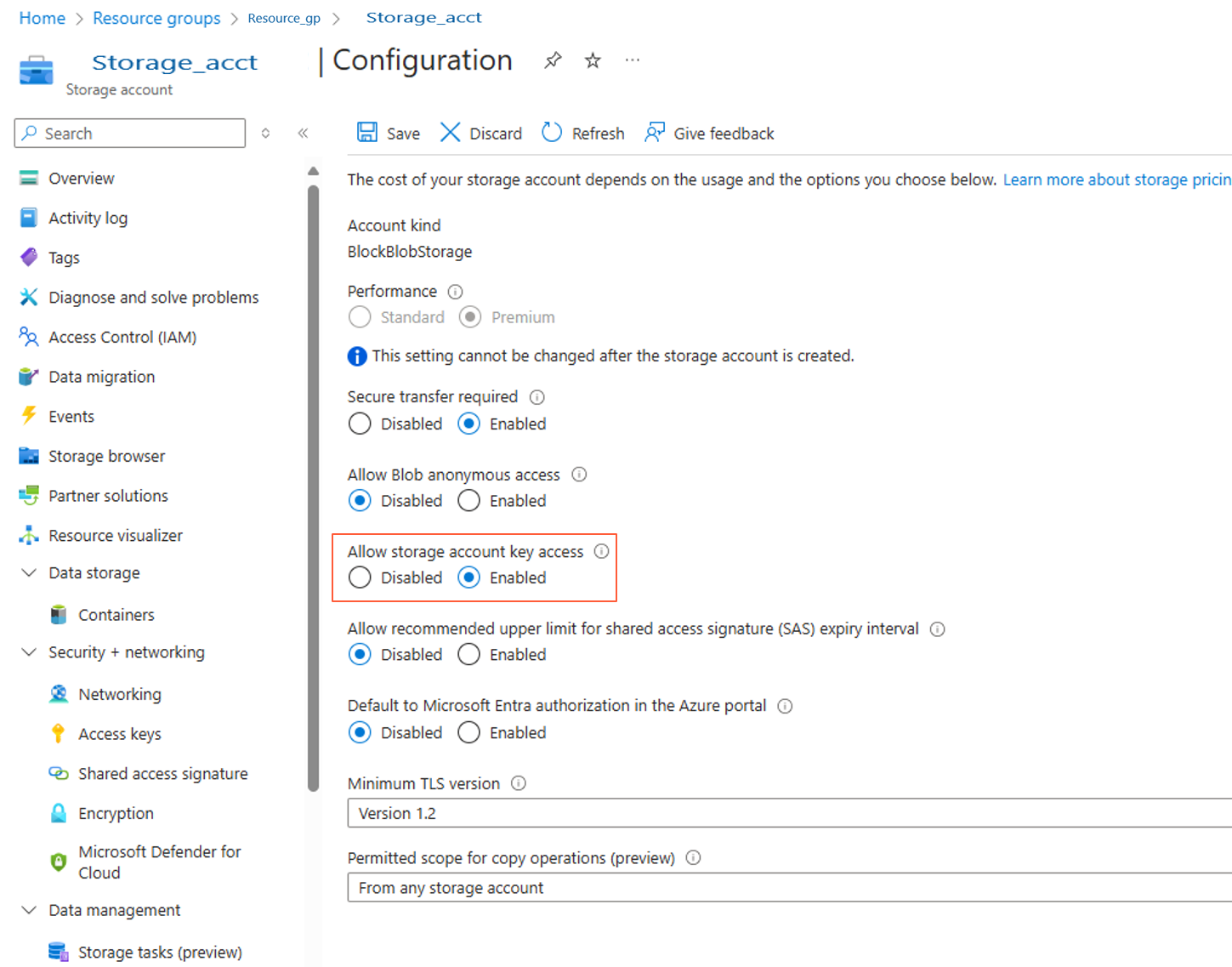The image size is (1232, 967).
Task: Enable default Microsoft Entra authorization
Action: [468, 732]
